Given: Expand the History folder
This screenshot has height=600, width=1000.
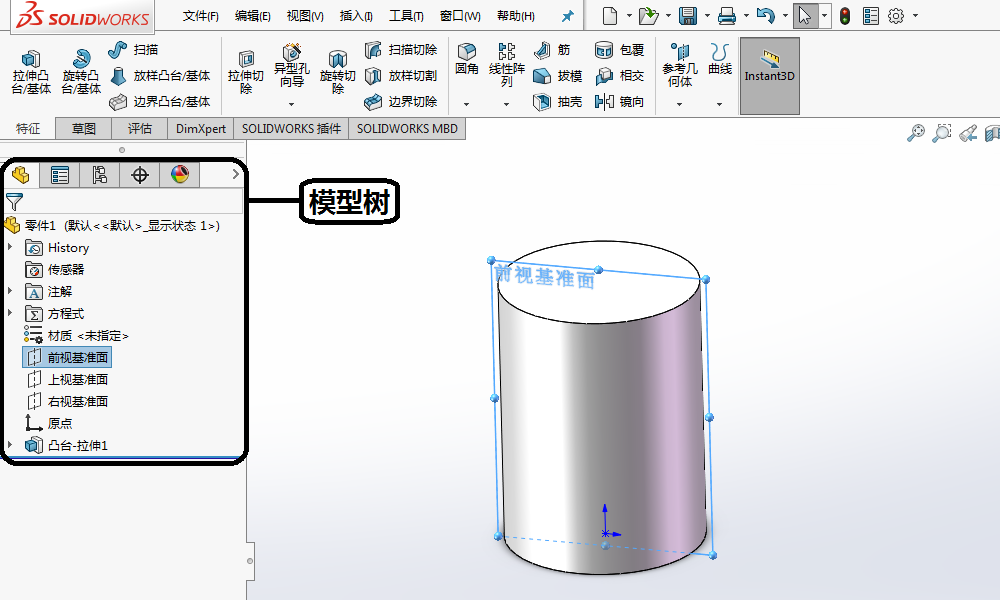Looking at the screenshot, I should pos(10,247).
